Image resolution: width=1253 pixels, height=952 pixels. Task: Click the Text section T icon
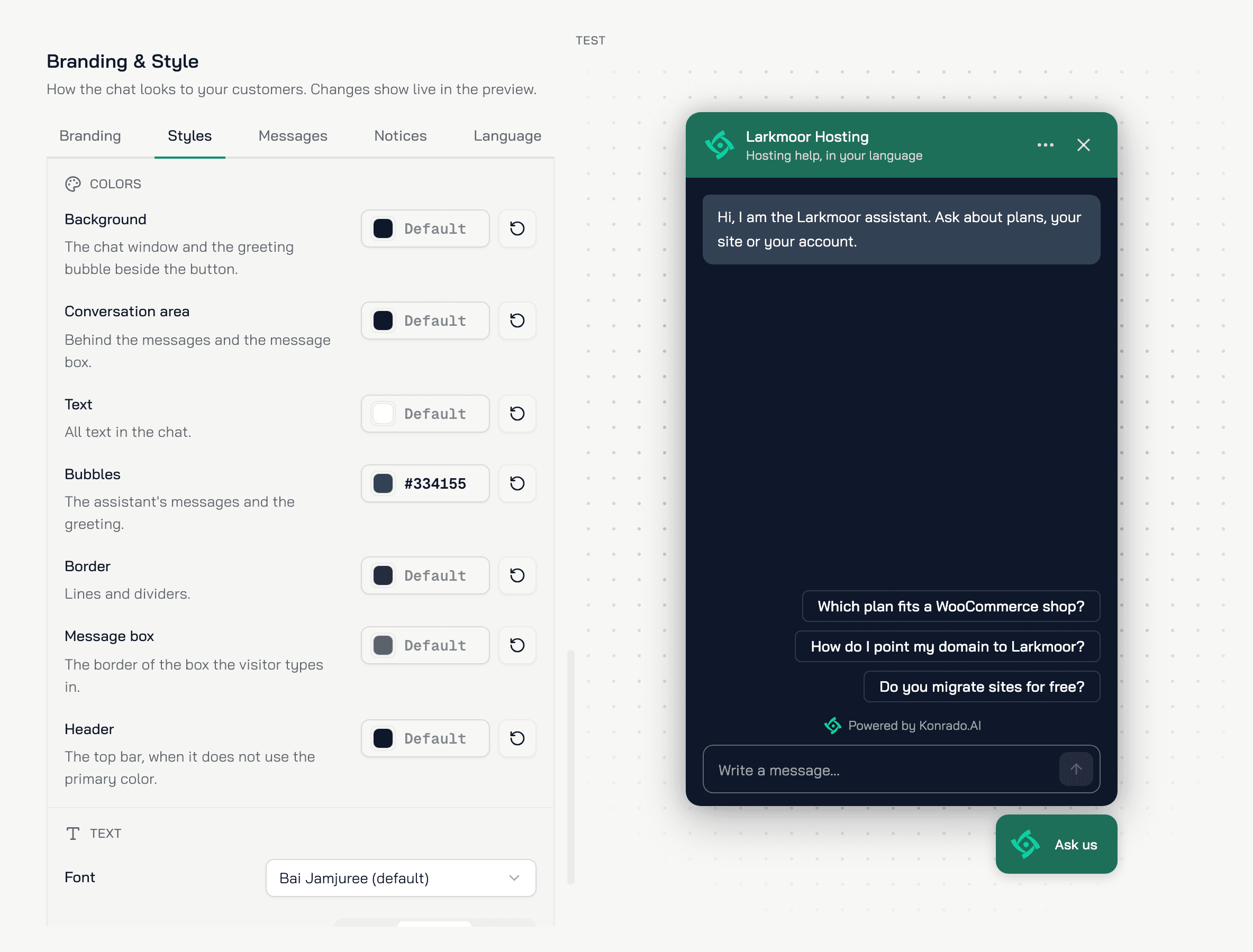coord(73,834)
